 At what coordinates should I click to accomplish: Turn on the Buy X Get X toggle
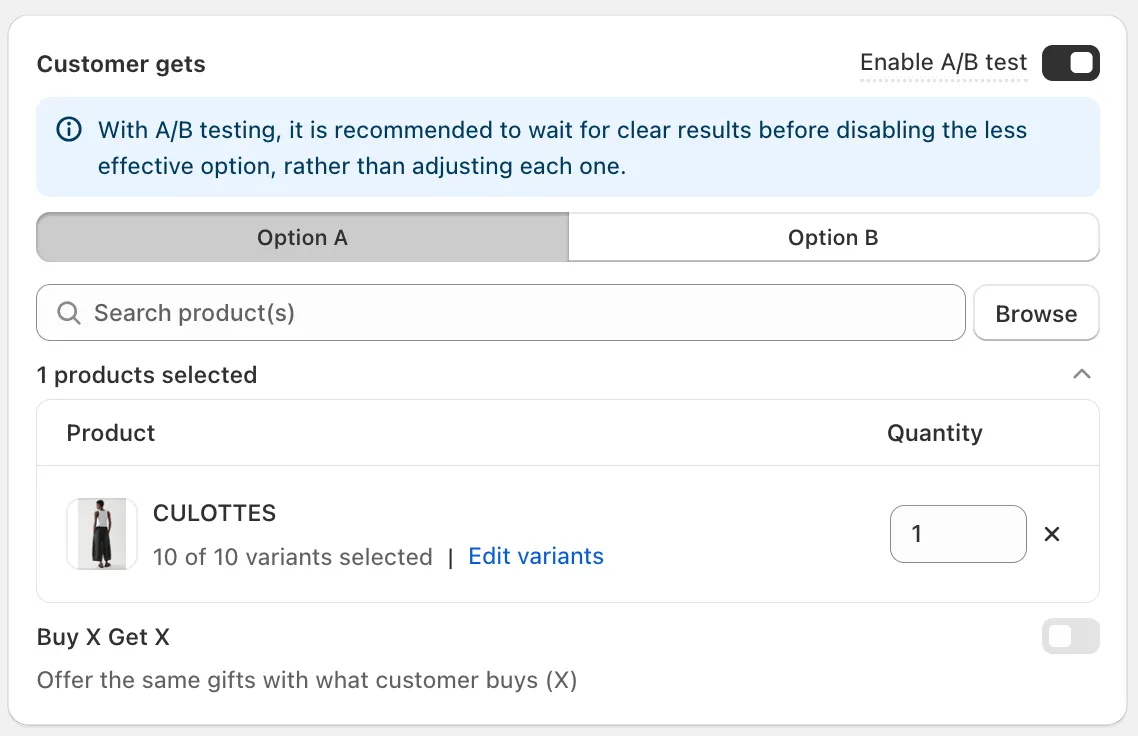[x=1071, y=636]
